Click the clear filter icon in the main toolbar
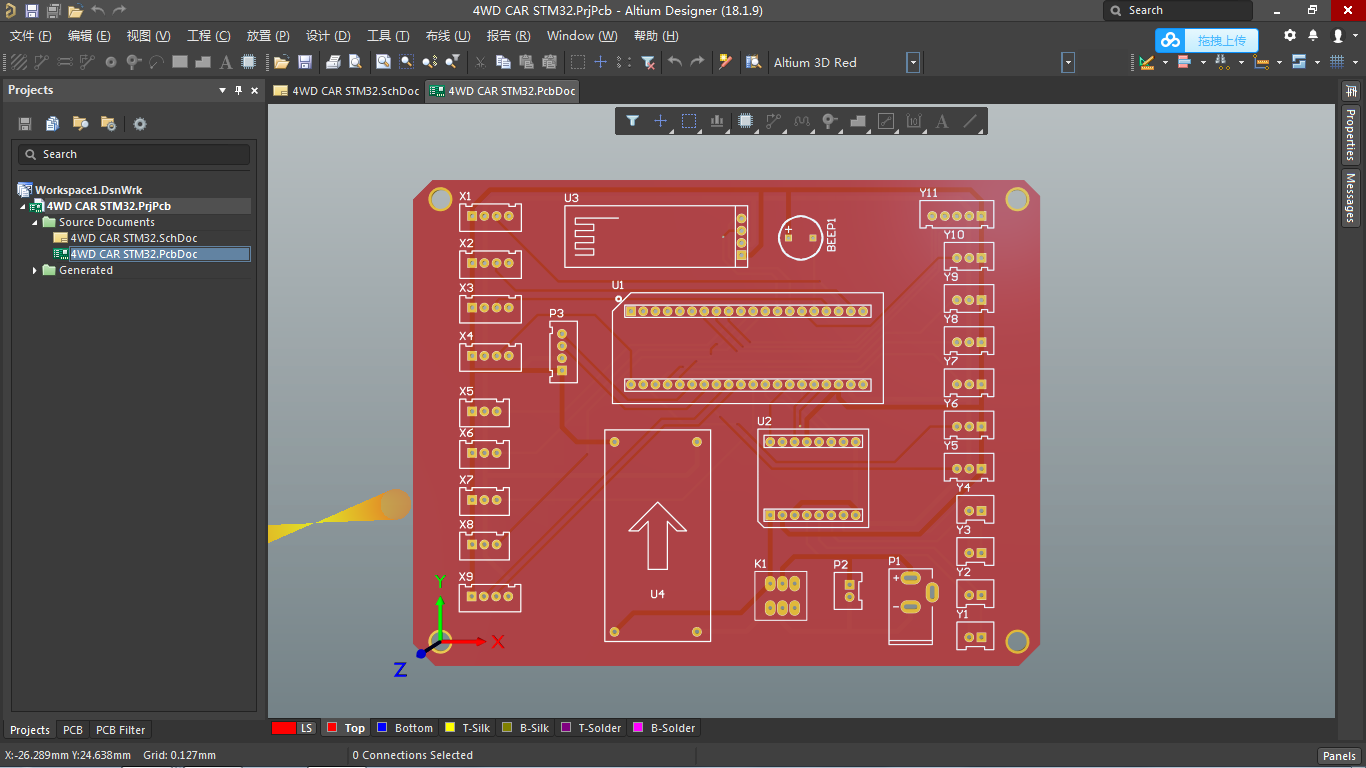1366x768 pixels. (x=648, y=62)
